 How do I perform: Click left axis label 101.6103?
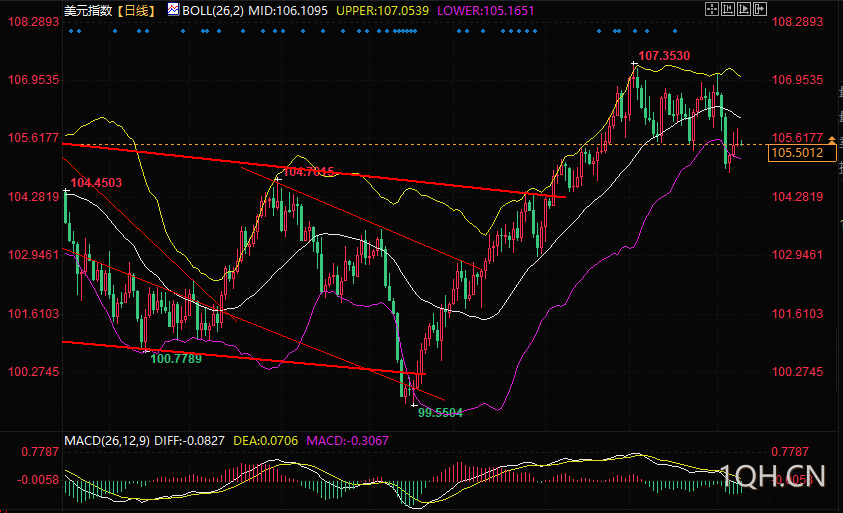coord(33,314)
